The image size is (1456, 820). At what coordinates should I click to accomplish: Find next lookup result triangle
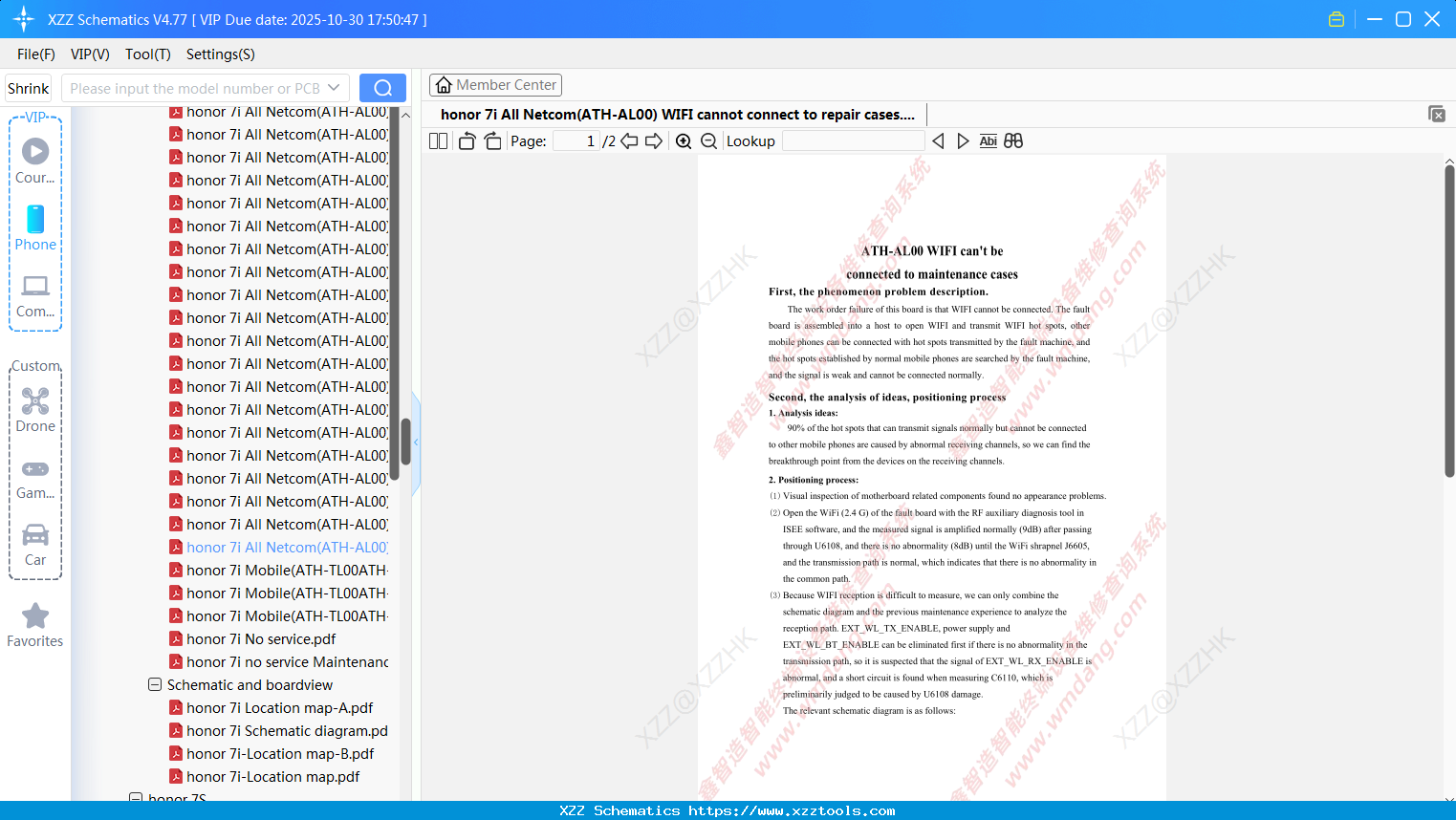(x=963, y=141)
